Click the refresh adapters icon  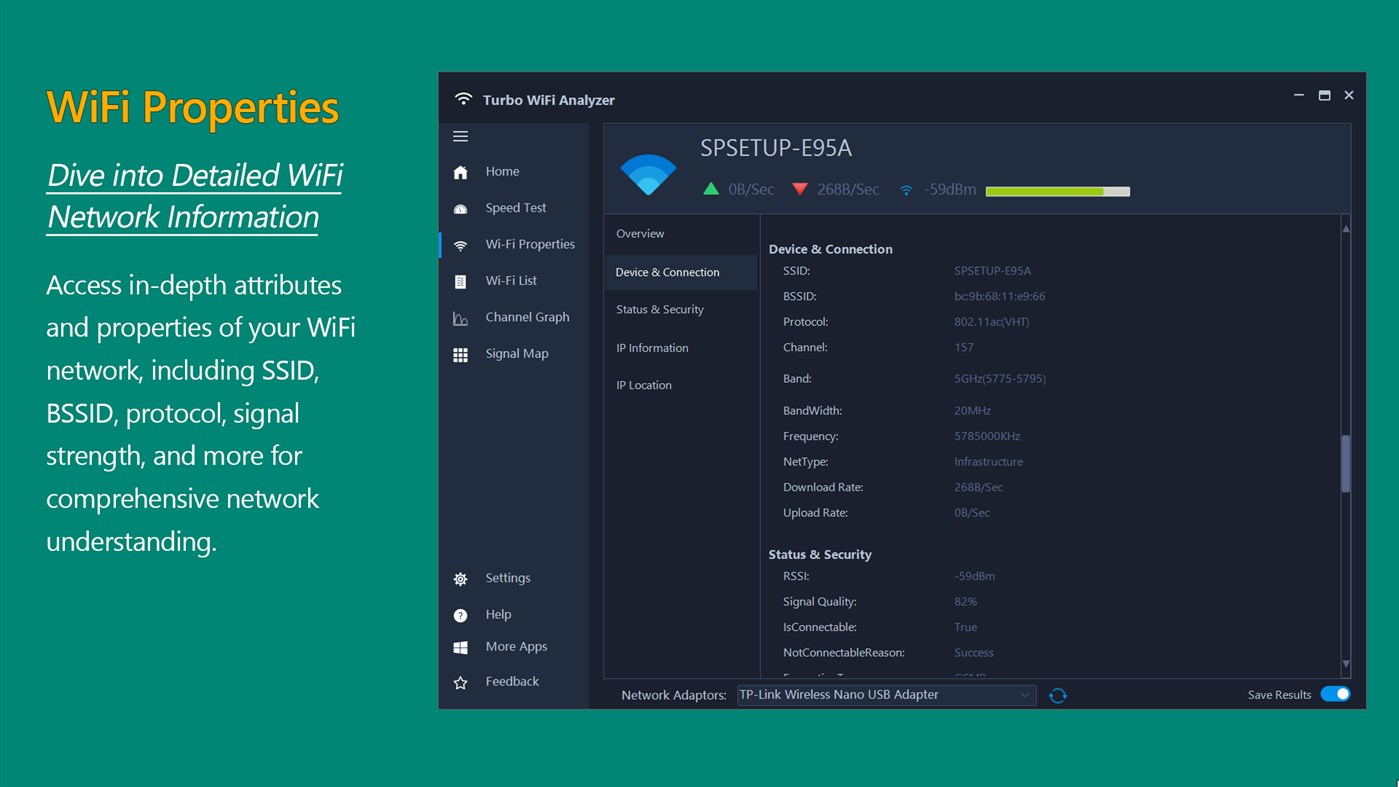[x=1058, y=694]
